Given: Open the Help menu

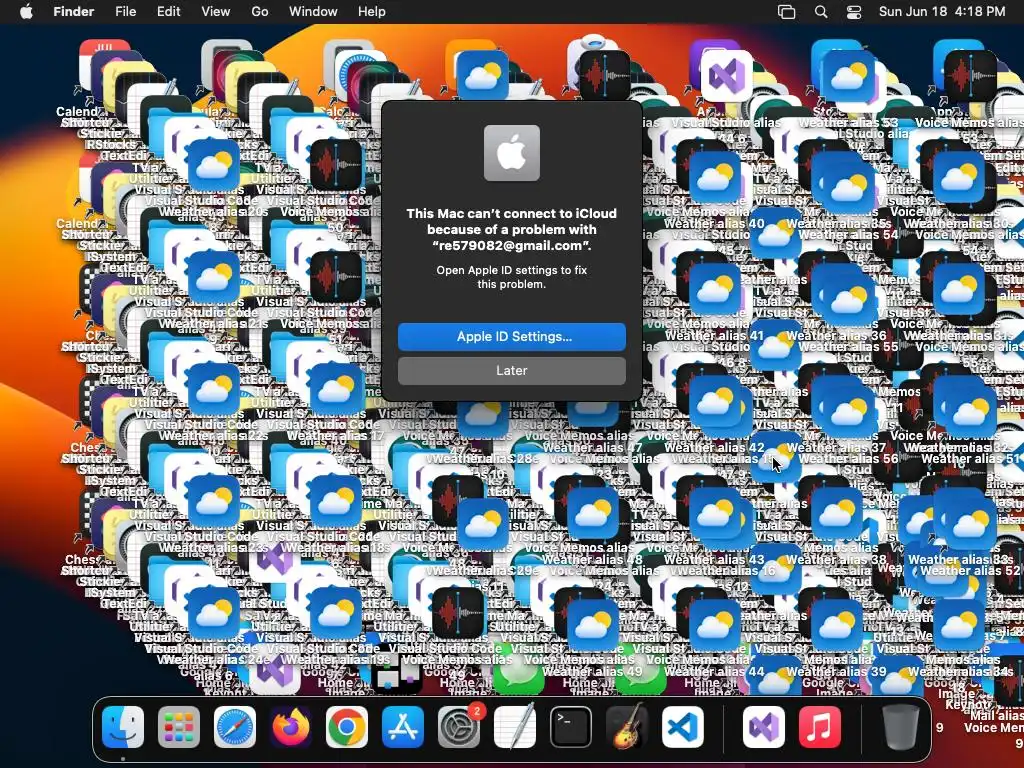Looking at the screenshot, I should (x=372, y=12).
